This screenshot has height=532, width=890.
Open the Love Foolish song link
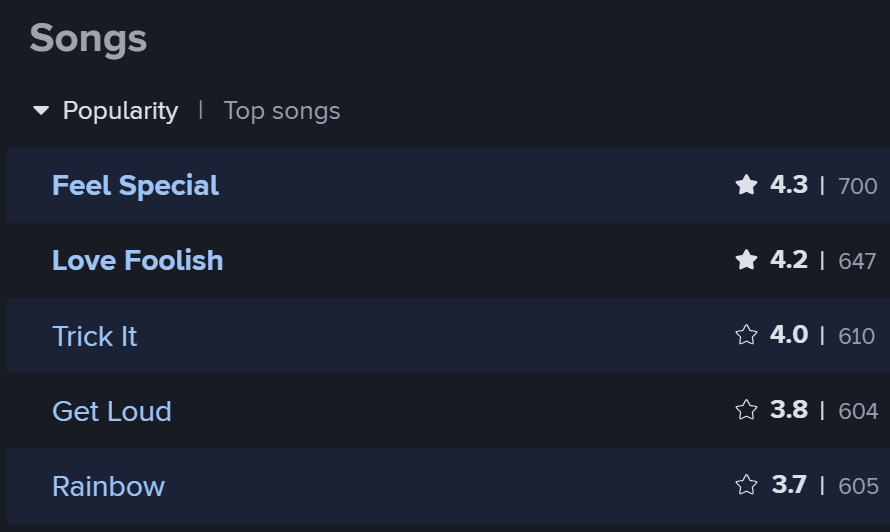click(x=137, y=261)
